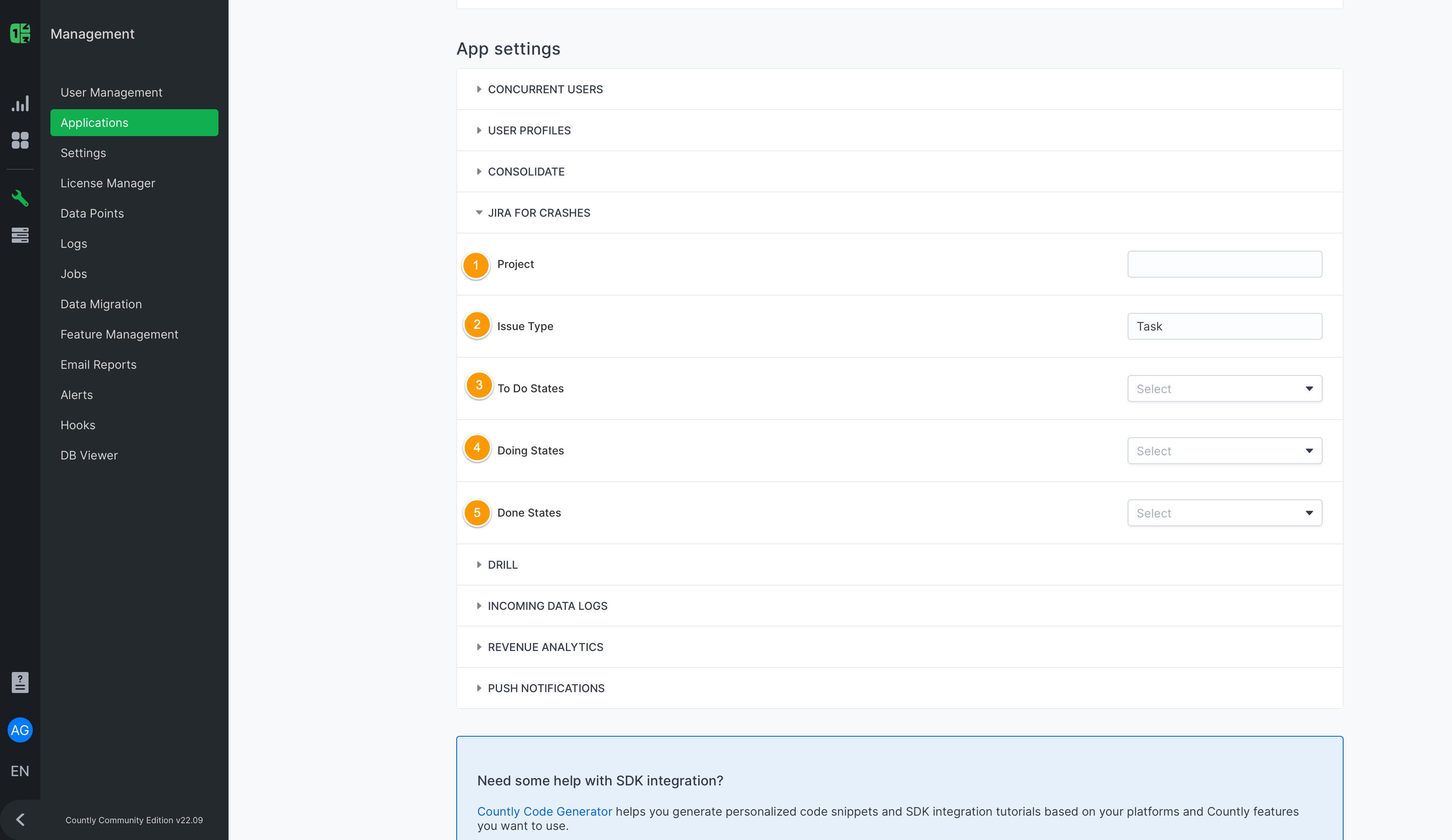Click the green wrench Management icon
This screenshot has width=1452, height=840.
click(20, 198)
